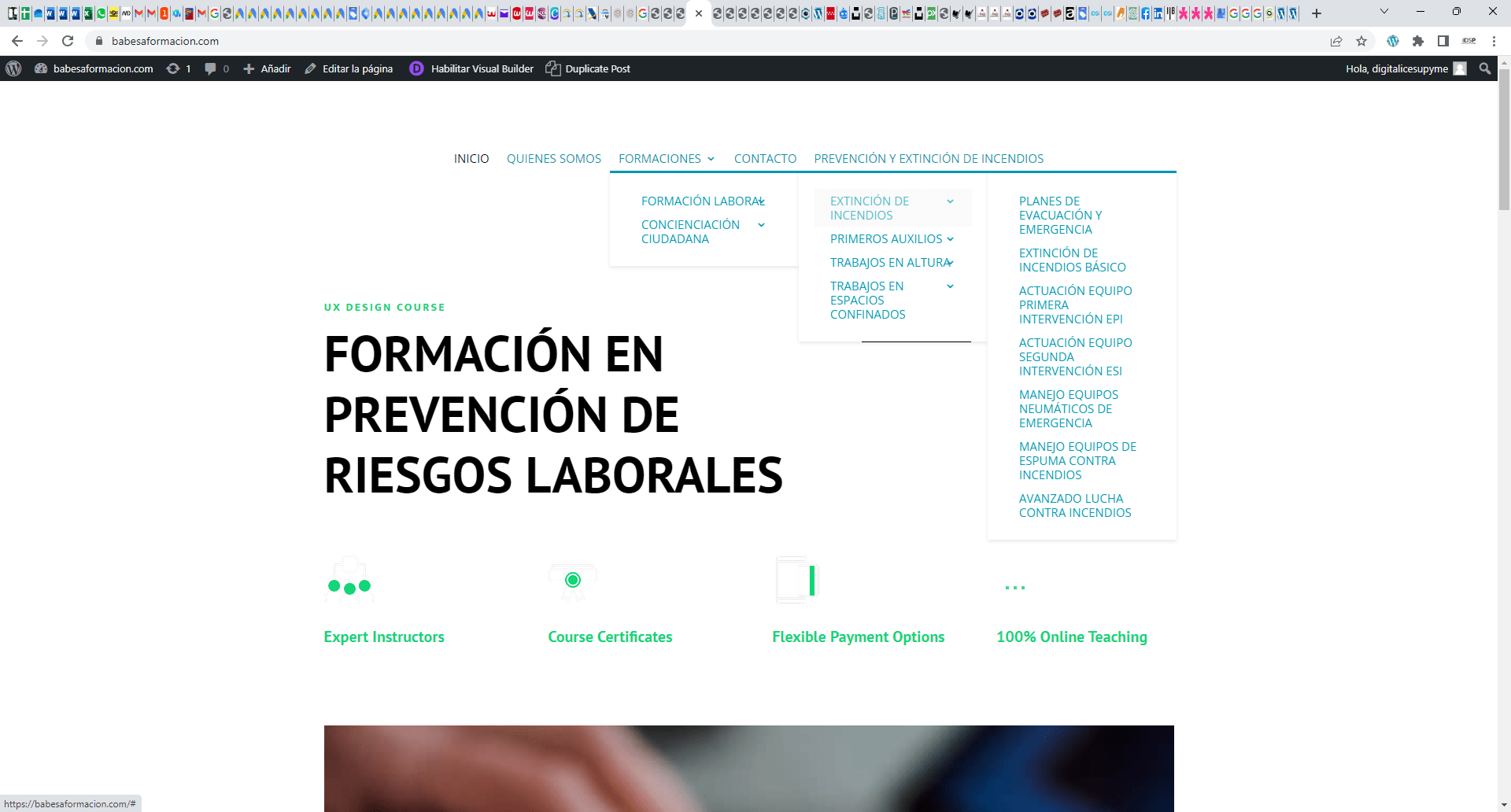This screenshot has width=1511, height=812.
Task: Go to INICIO menu item
Action: point(471,159)
